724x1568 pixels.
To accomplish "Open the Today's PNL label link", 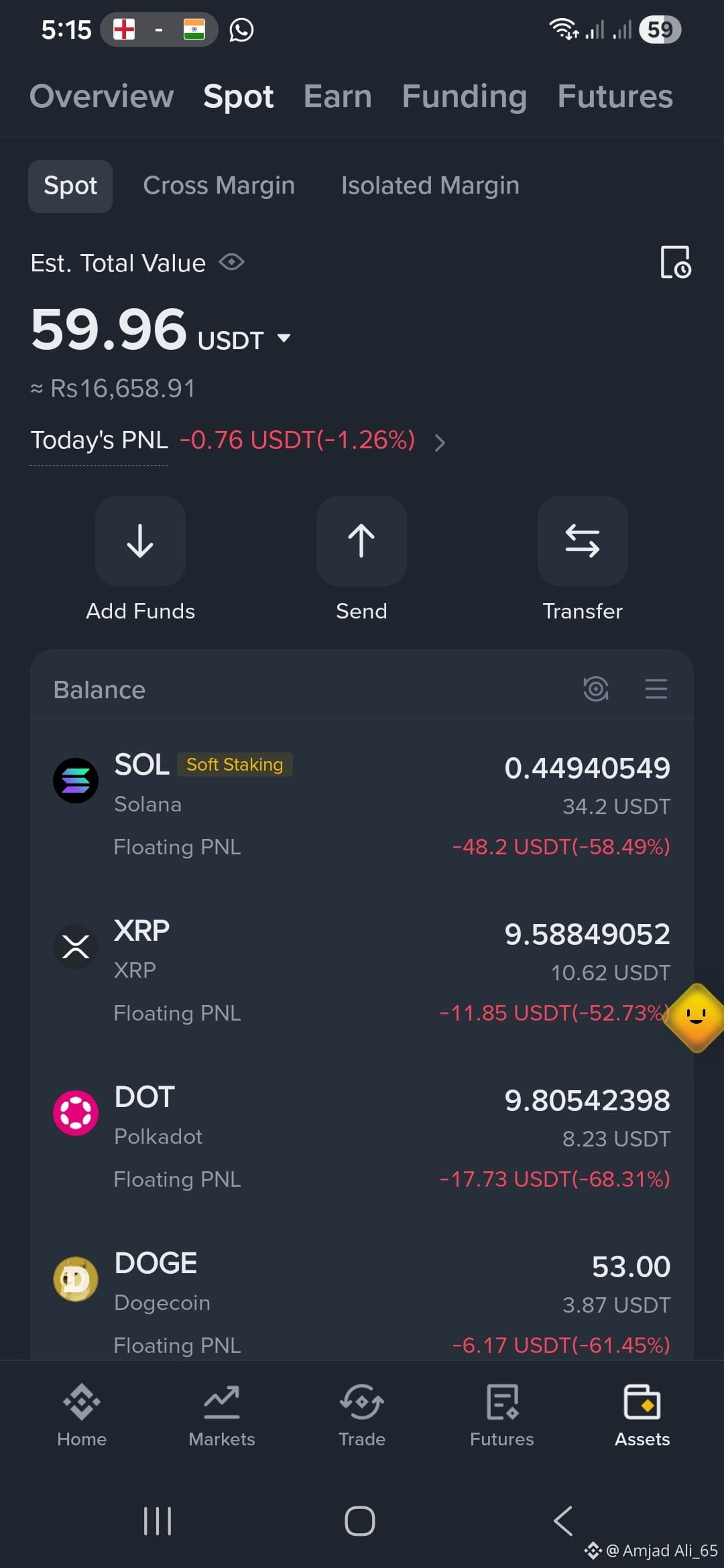I will click(x=99, y=440).
